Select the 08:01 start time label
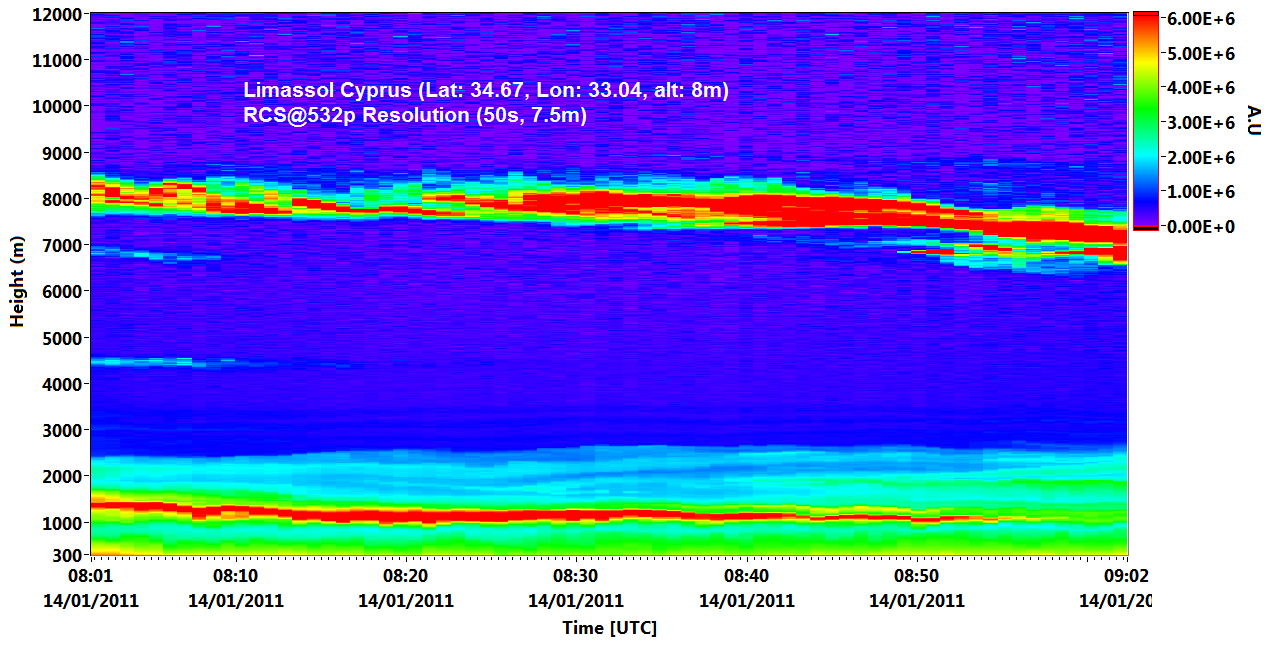Screen dimensions: 1273x649 (90, 576)
